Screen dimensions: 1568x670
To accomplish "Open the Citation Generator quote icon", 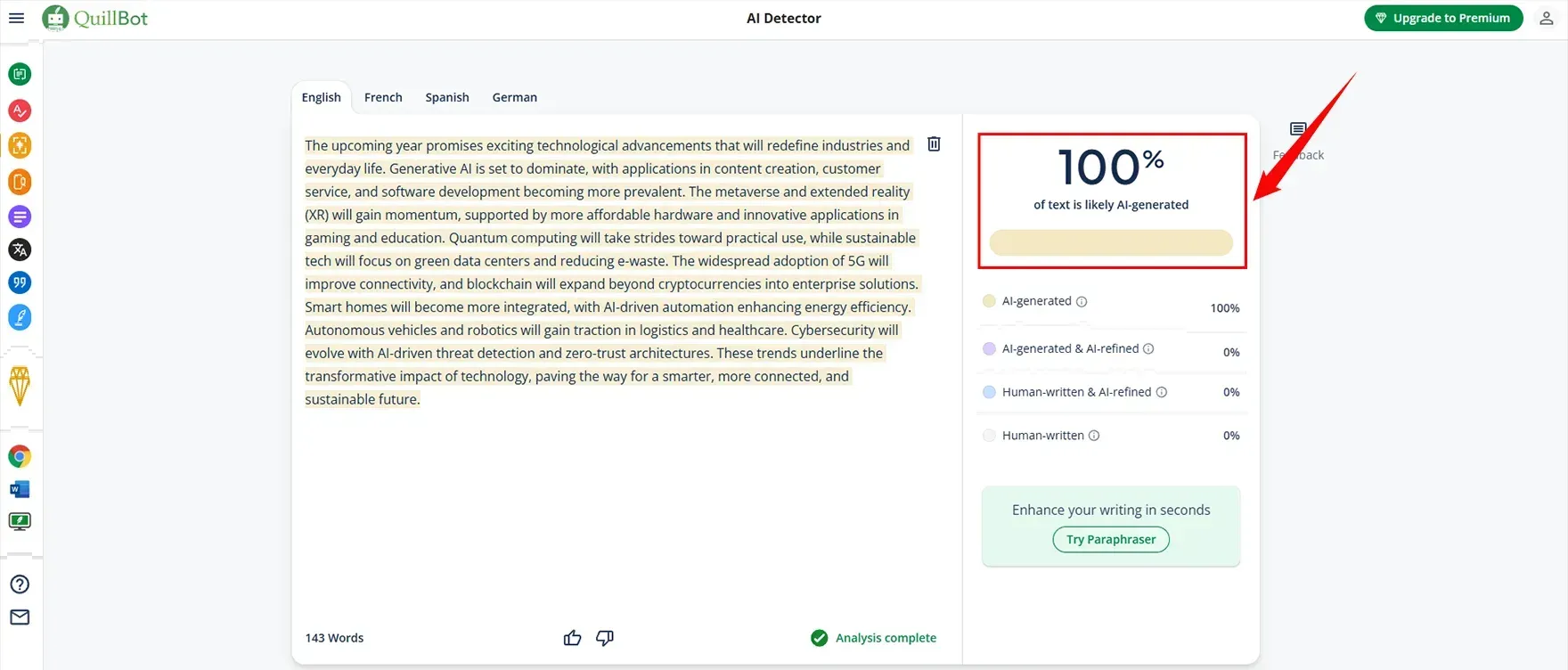I will 20,283.
